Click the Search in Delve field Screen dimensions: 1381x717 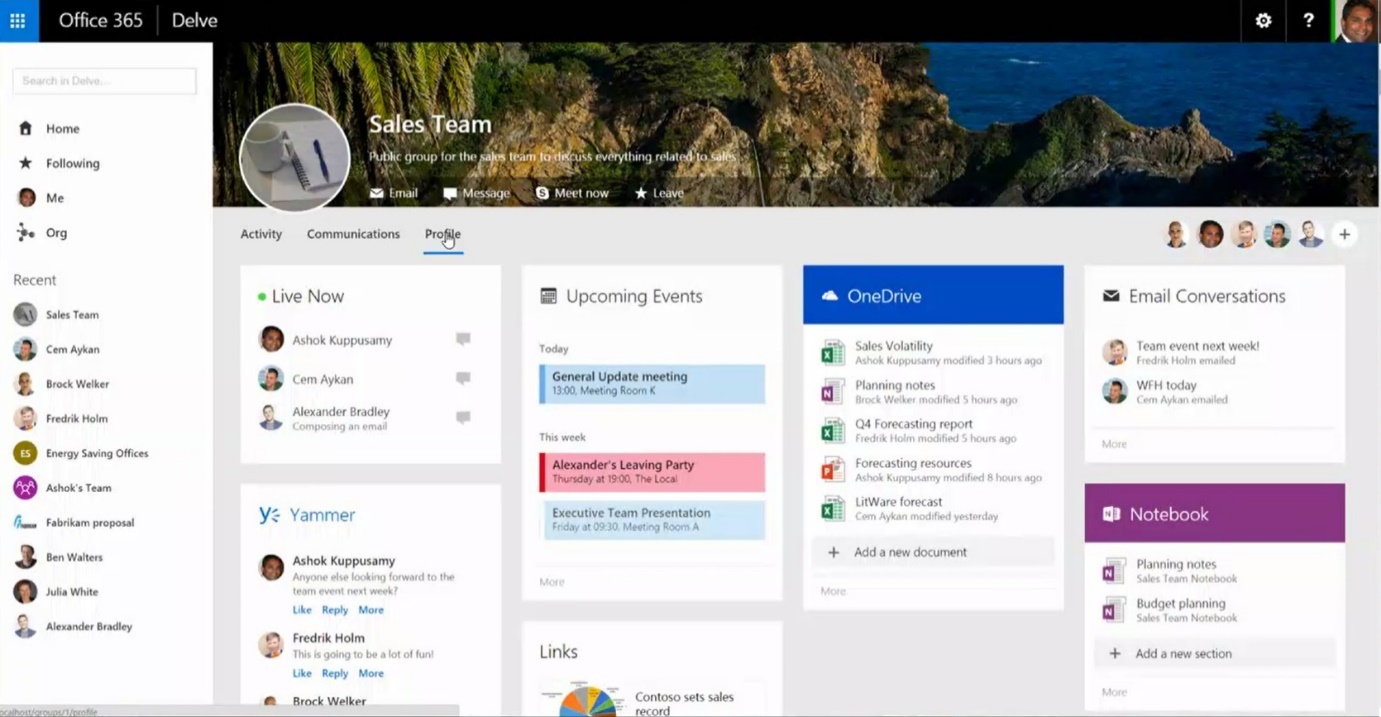104,81
